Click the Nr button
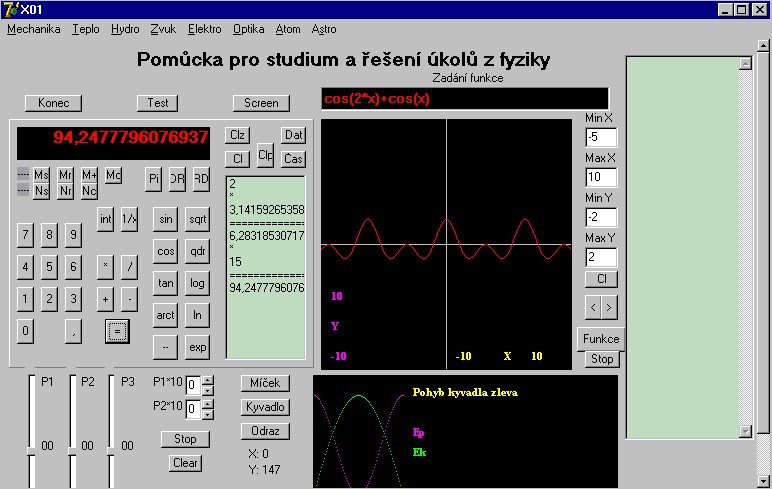 65,191
